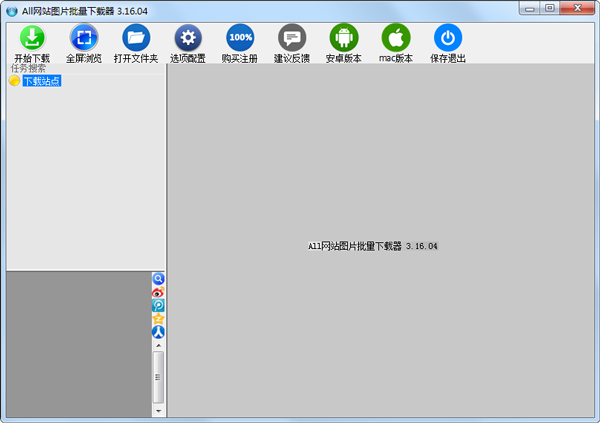Close the downloader window
The height and width of the screenshot is (423, 600).
577,8
